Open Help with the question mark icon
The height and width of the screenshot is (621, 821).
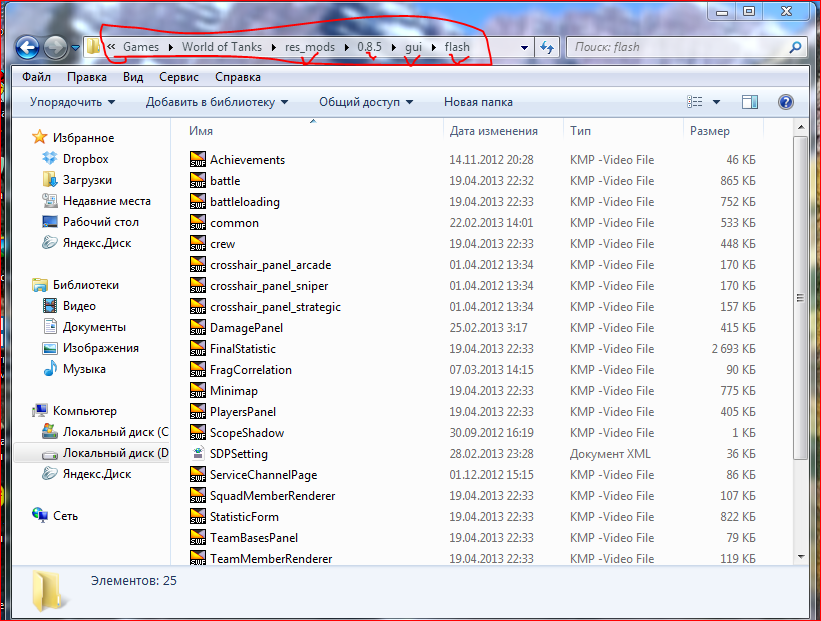pos(785,102)
